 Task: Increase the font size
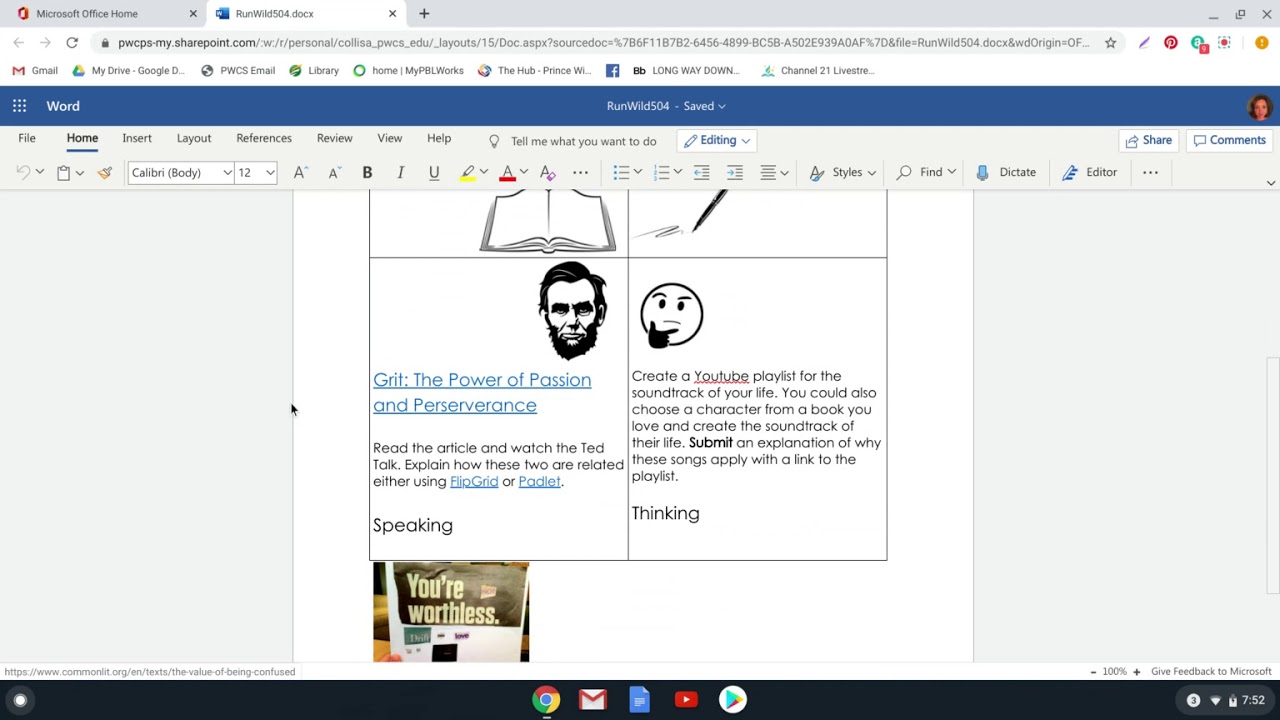coord(300,173)
